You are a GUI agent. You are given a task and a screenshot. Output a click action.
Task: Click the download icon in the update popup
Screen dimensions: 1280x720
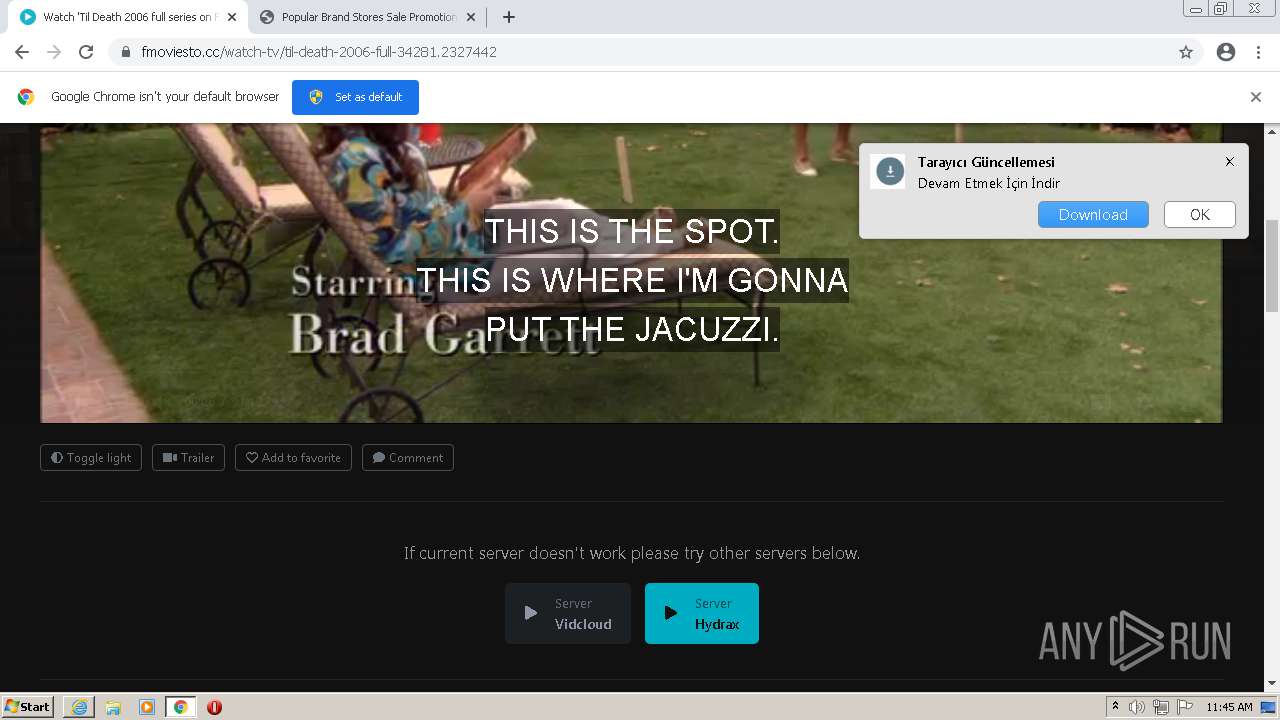[890, 171]
